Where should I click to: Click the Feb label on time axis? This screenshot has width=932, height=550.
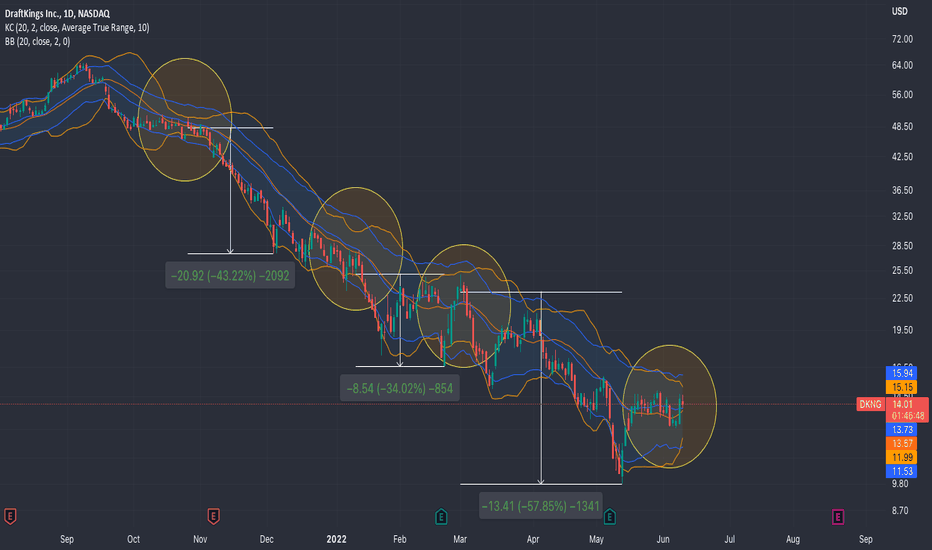399,539
